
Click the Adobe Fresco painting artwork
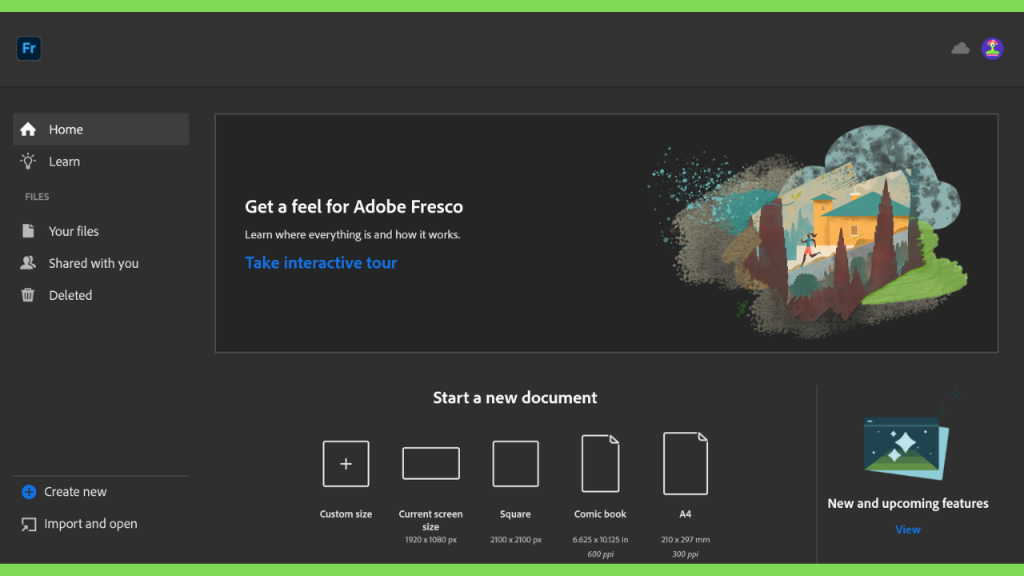tap(808, 232)
